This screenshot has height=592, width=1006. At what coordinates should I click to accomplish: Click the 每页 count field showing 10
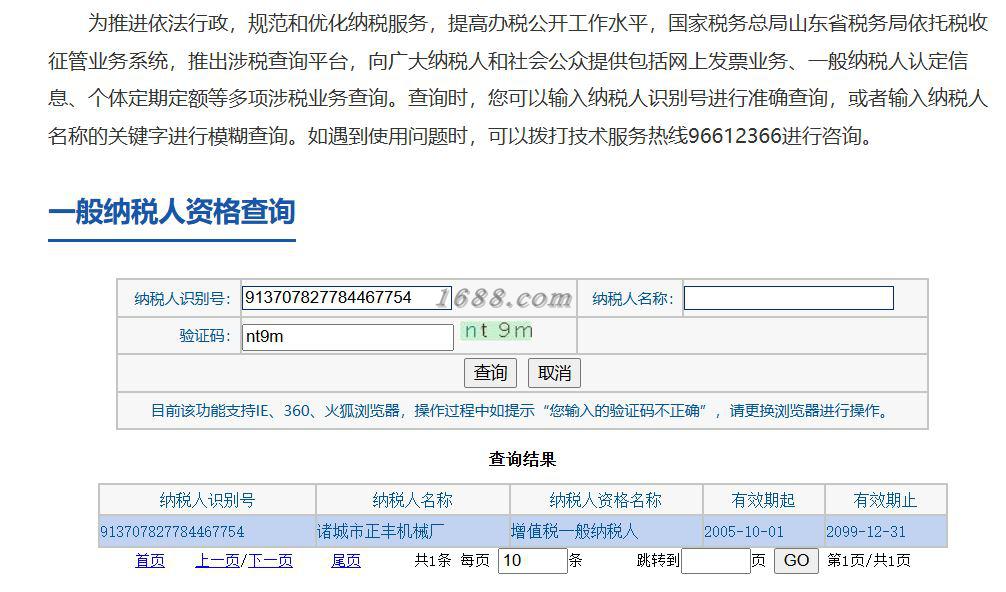(533, 561)
